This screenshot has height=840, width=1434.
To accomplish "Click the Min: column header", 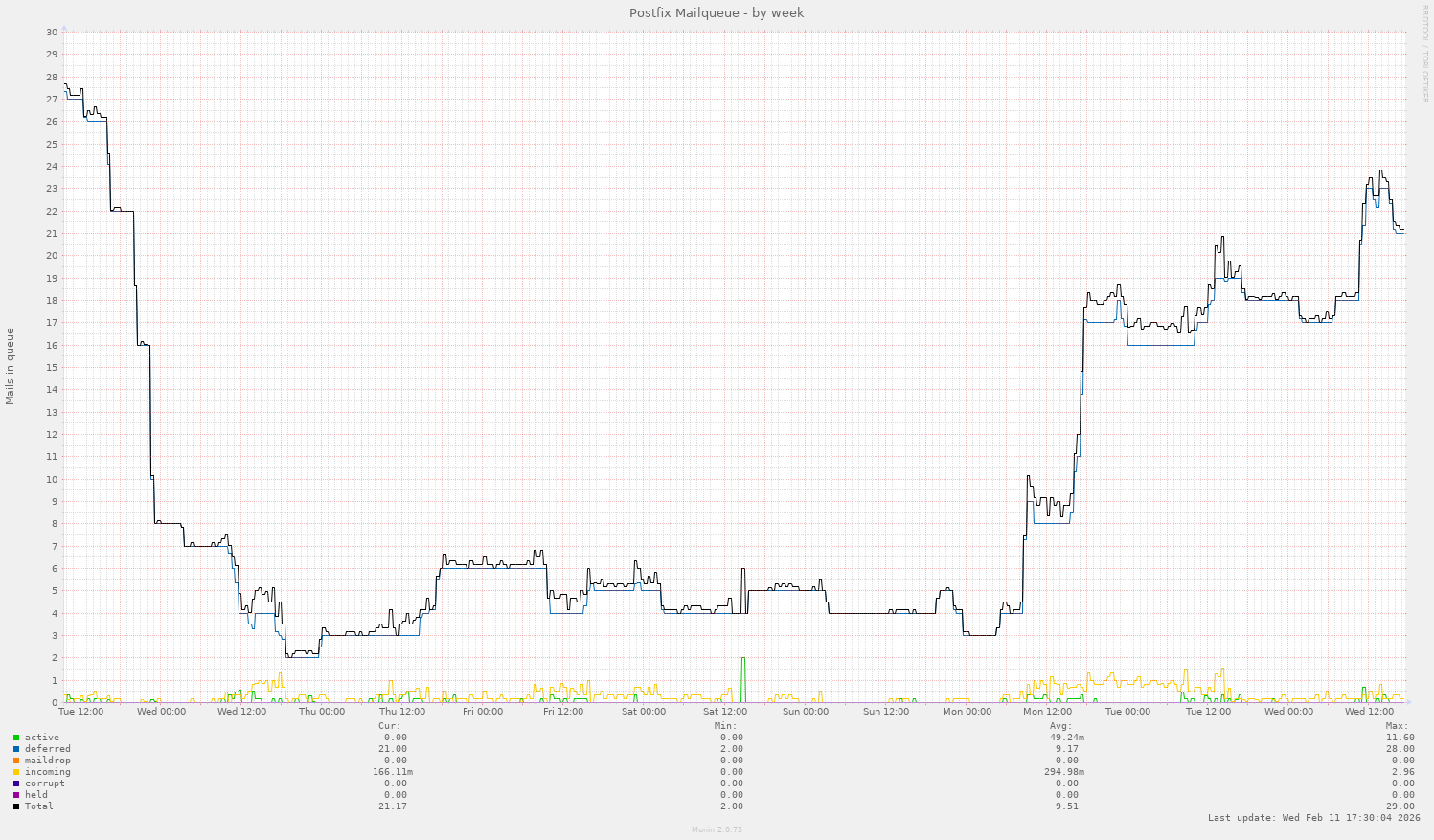I will pyautogui.click(x=727, y=725).
